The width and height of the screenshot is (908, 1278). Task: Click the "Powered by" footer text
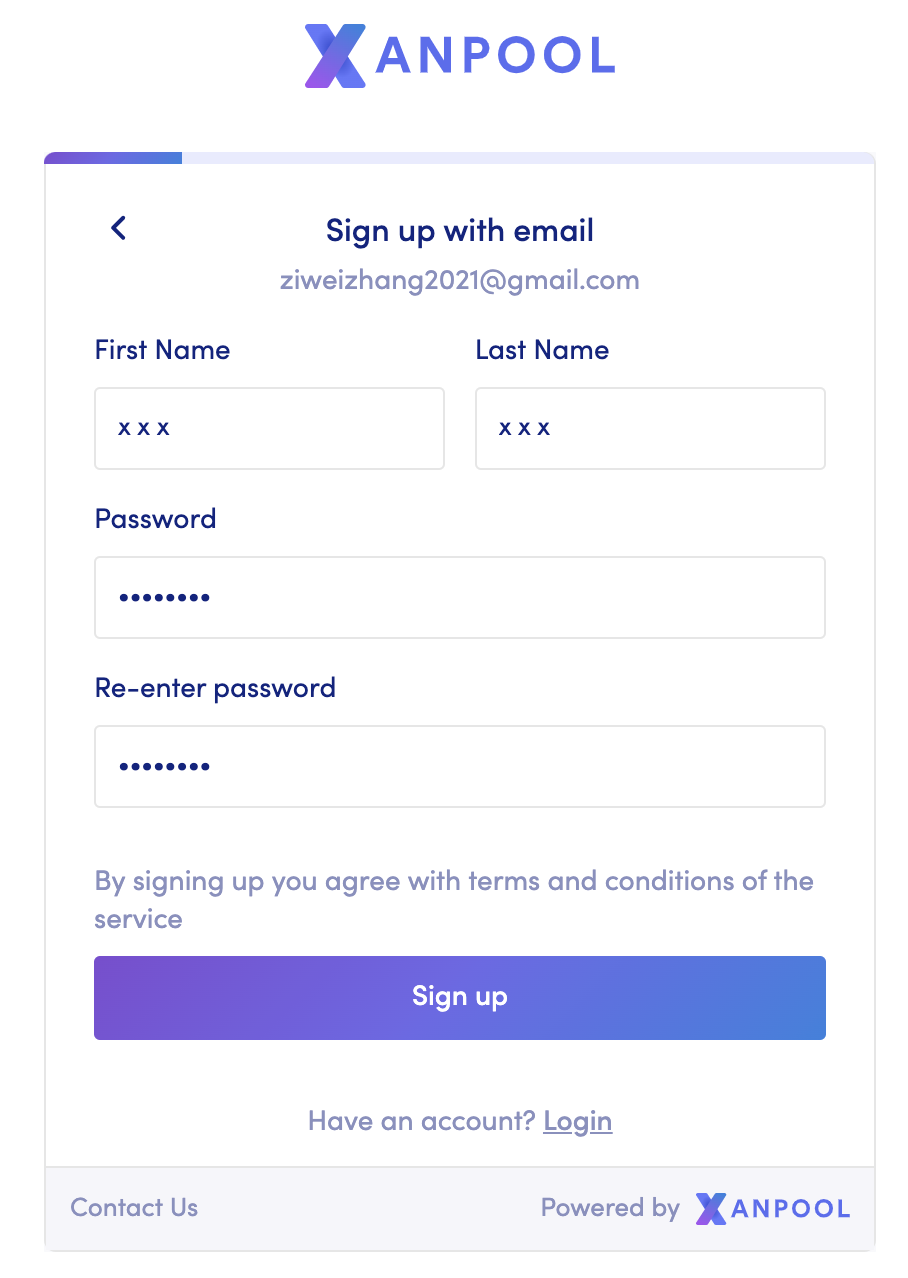610,1208
